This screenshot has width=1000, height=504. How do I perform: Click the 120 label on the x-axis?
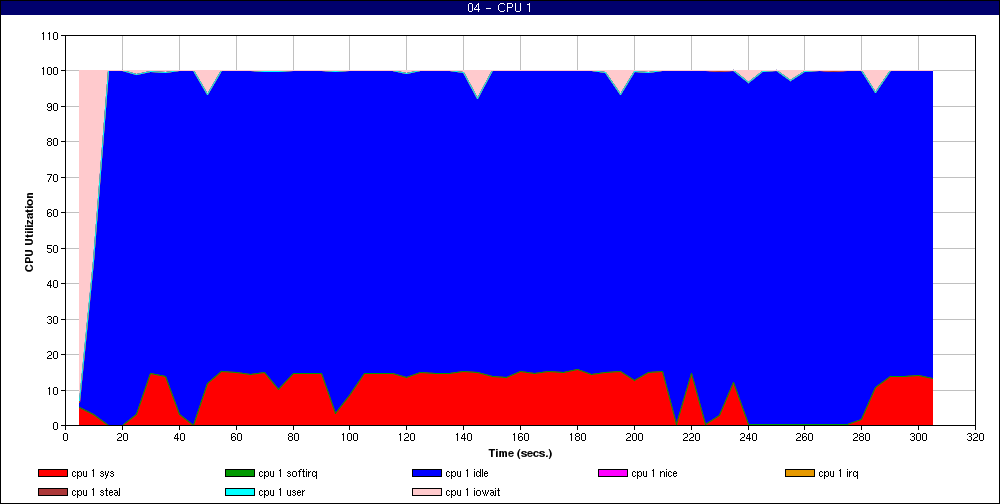[407, 437]
